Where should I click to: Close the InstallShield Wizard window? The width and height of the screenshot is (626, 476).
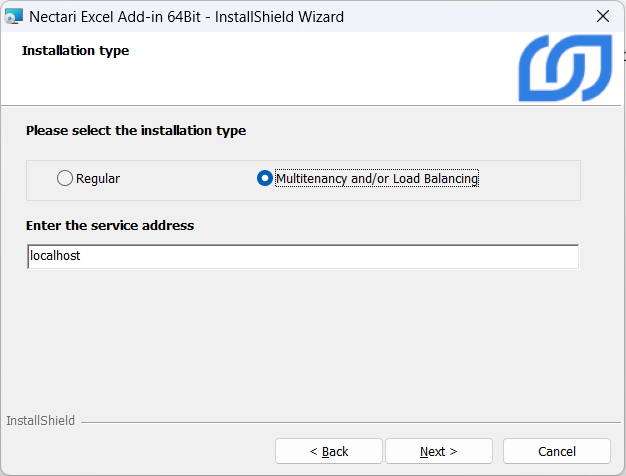point(602,17)
